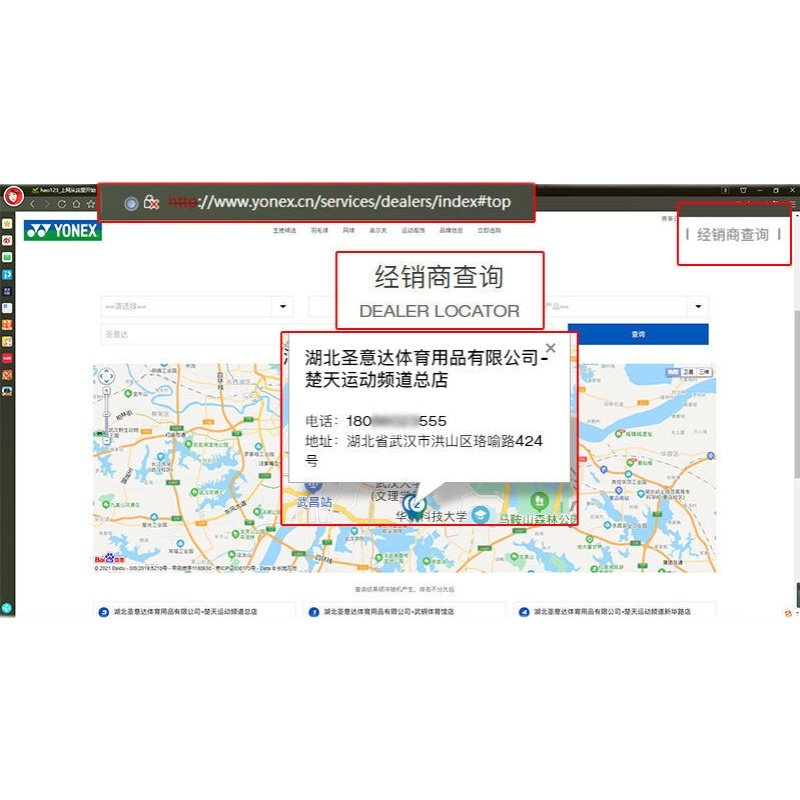
Task: Open the last navigation menu item
Action: click(489, 231)
